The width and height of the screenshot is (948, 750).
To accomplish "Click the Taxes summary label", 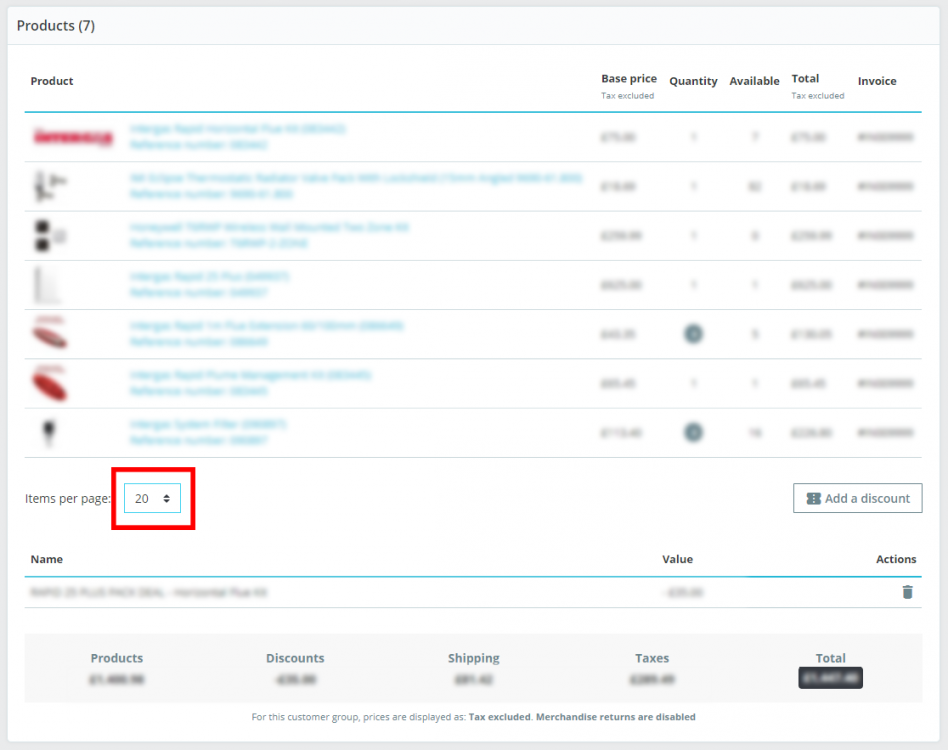I will point(652,658).
